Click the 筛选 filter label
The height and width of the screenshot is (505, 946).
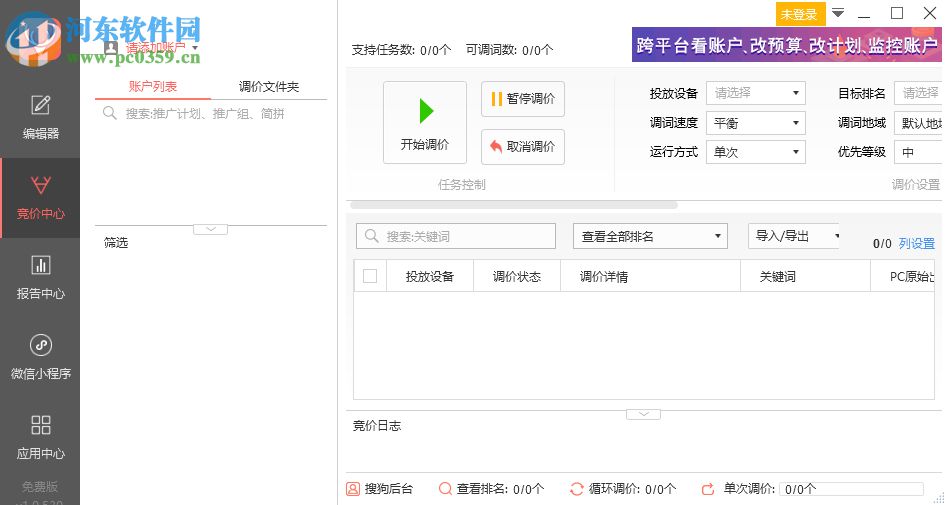click(x=116, y=243)
